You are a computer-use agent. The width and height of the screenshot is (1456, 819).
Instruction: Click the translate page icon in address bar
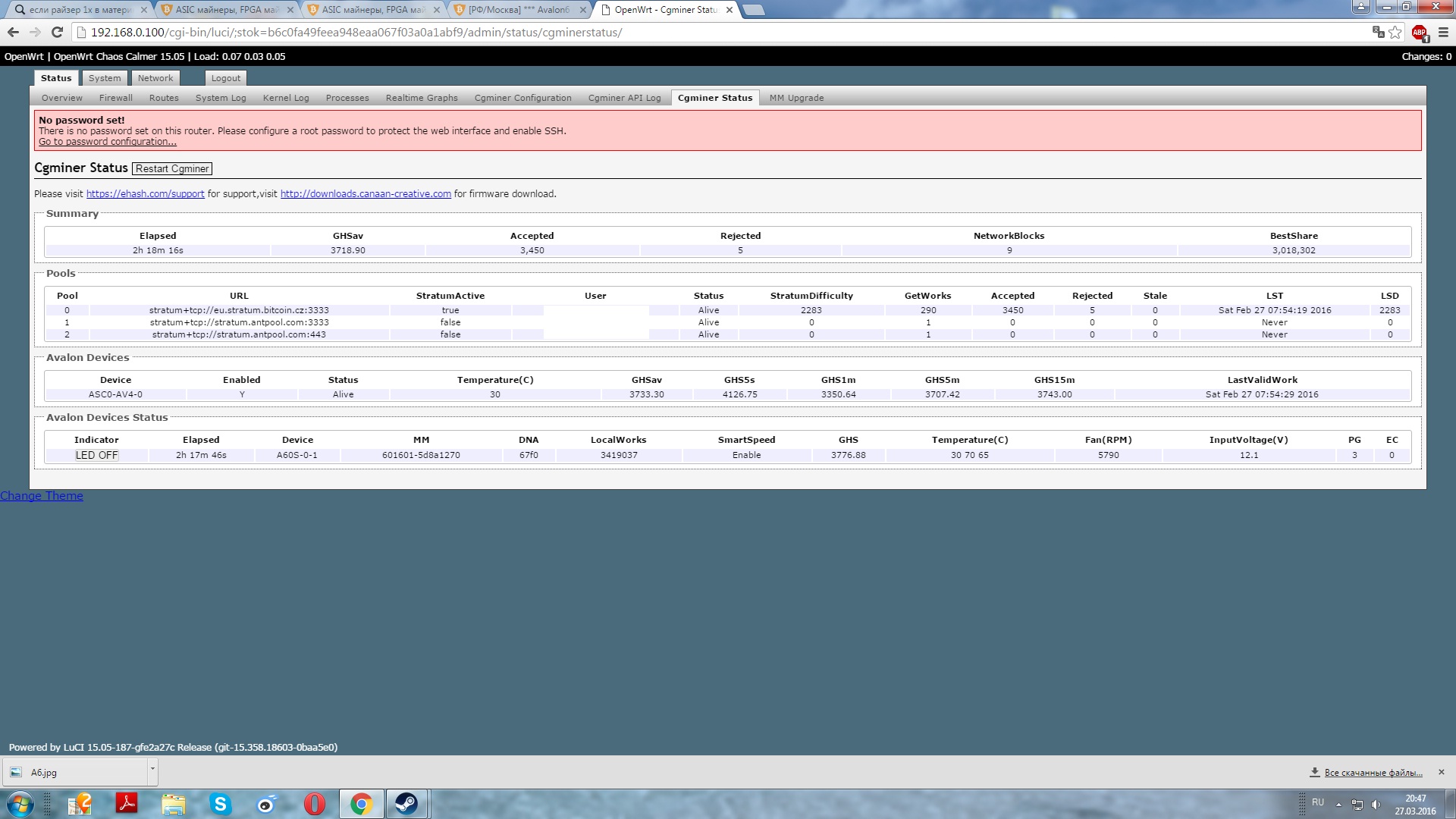click(x=1378, y=33)
